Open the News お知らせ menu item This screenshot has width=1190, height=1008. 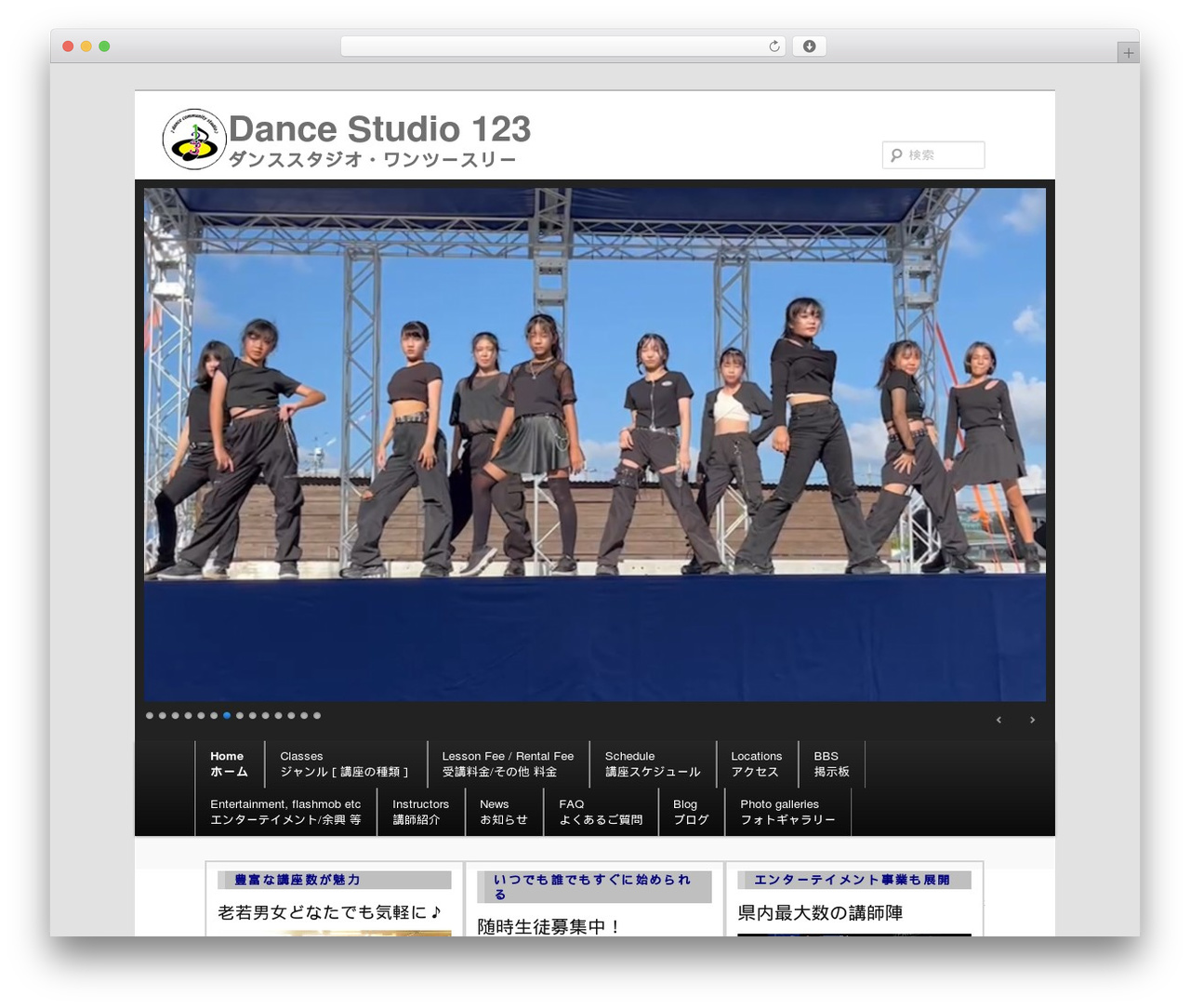(x=505, y=812)
